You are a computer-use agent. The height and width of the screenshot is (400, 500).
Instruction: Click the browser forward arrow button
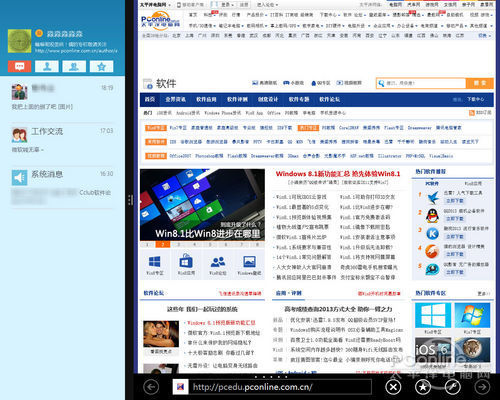coord(482,387)
